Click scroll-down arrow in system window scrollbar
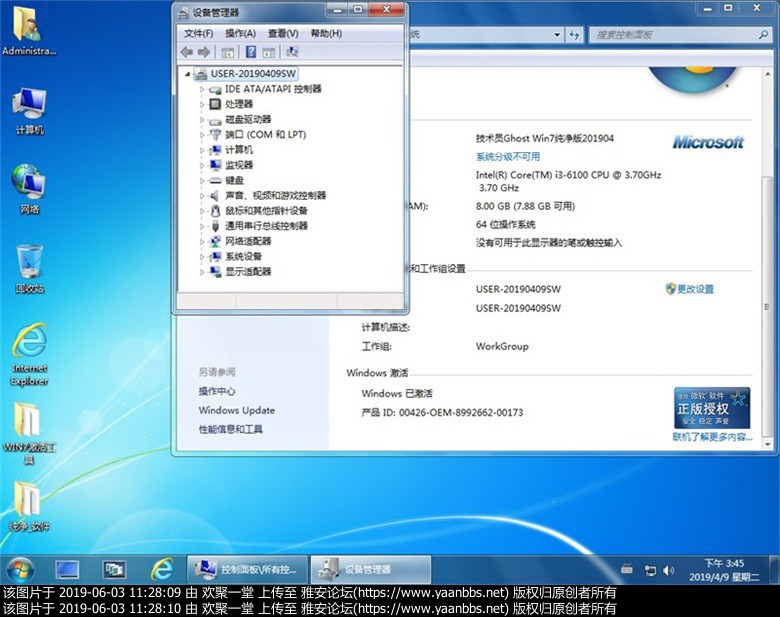This screenshot has width=780, height=617. pyautogui.click(x=768, y=443)
